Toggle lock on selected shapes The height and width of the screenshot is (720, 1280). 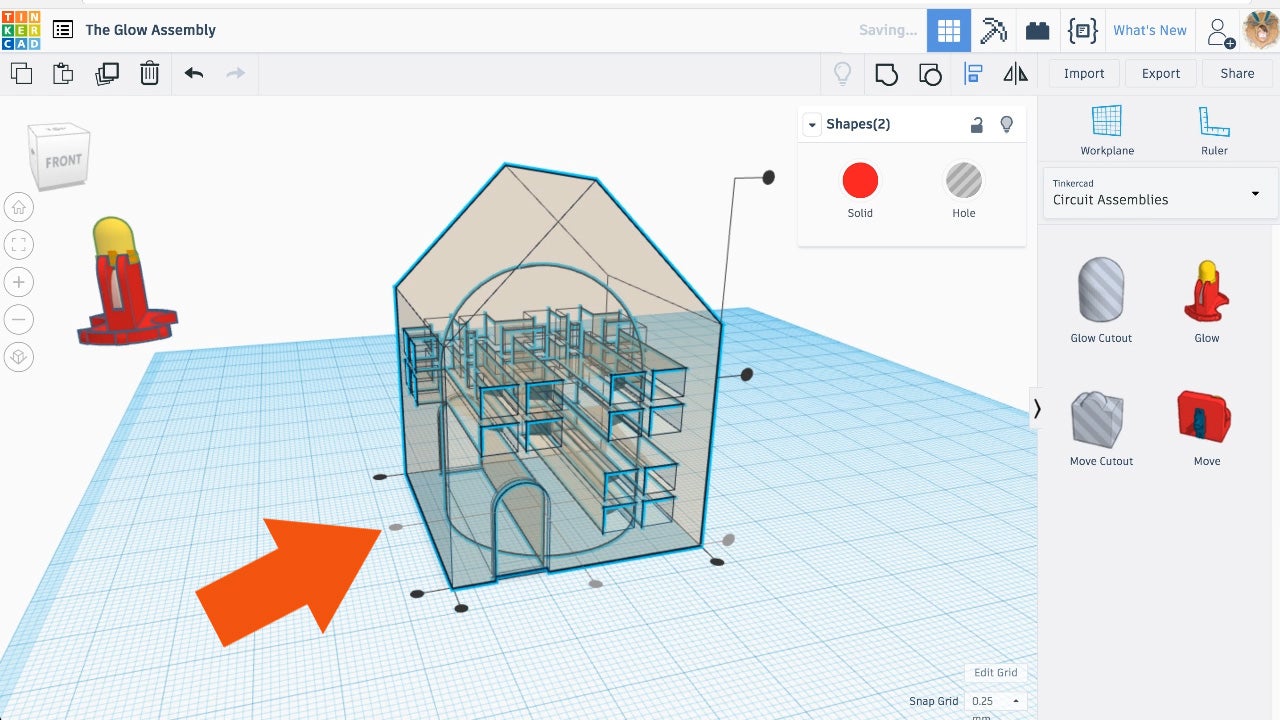977,125
